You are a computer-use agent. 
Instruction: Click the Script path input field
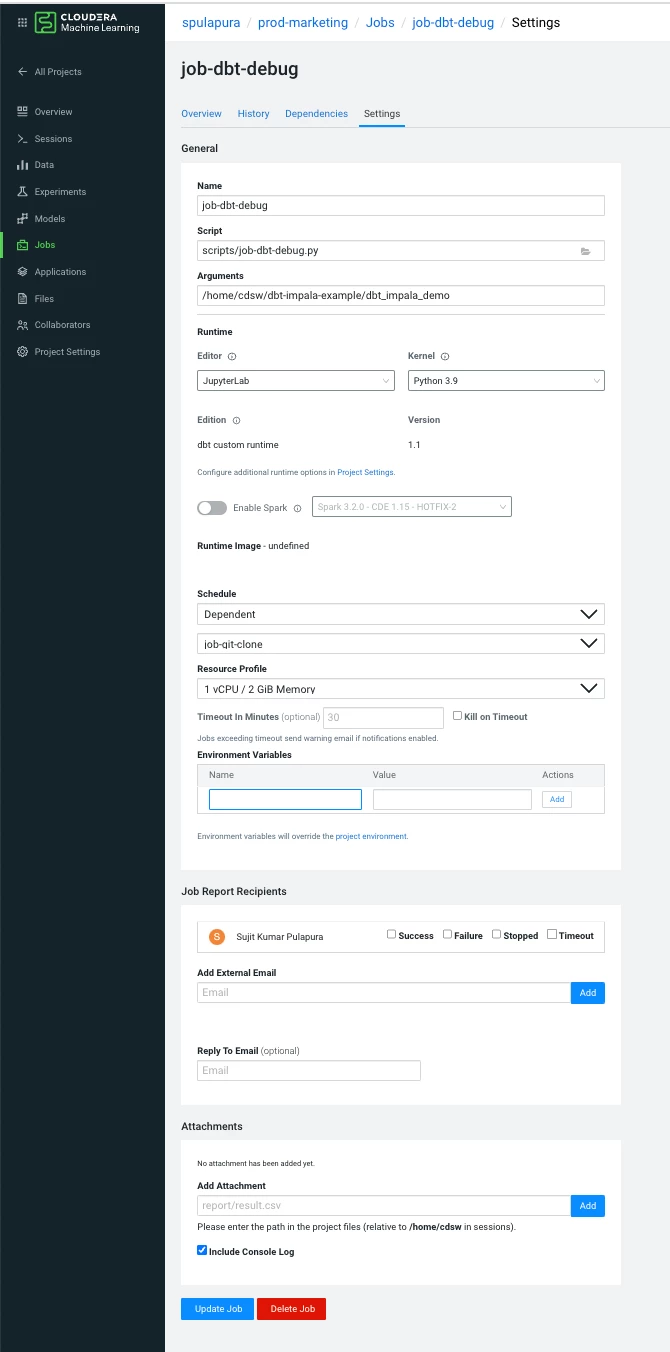coord(401,251)
